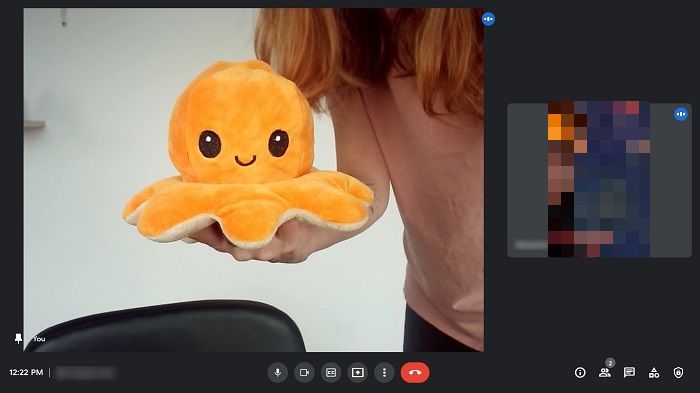Show the participants list
The width and height of the screenshot is (700, 393).
[605, 372]
